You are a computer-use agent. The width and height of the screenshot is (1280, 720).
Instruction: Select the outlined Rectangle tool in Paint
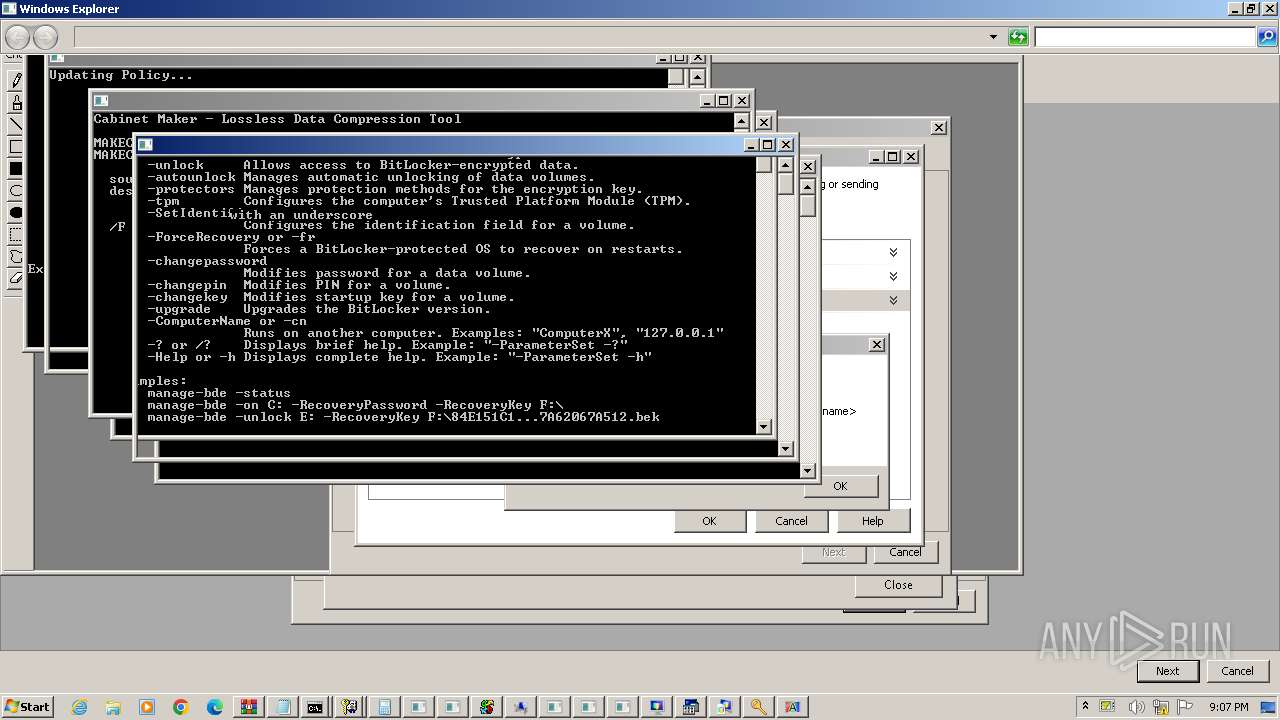coord(16,146)
